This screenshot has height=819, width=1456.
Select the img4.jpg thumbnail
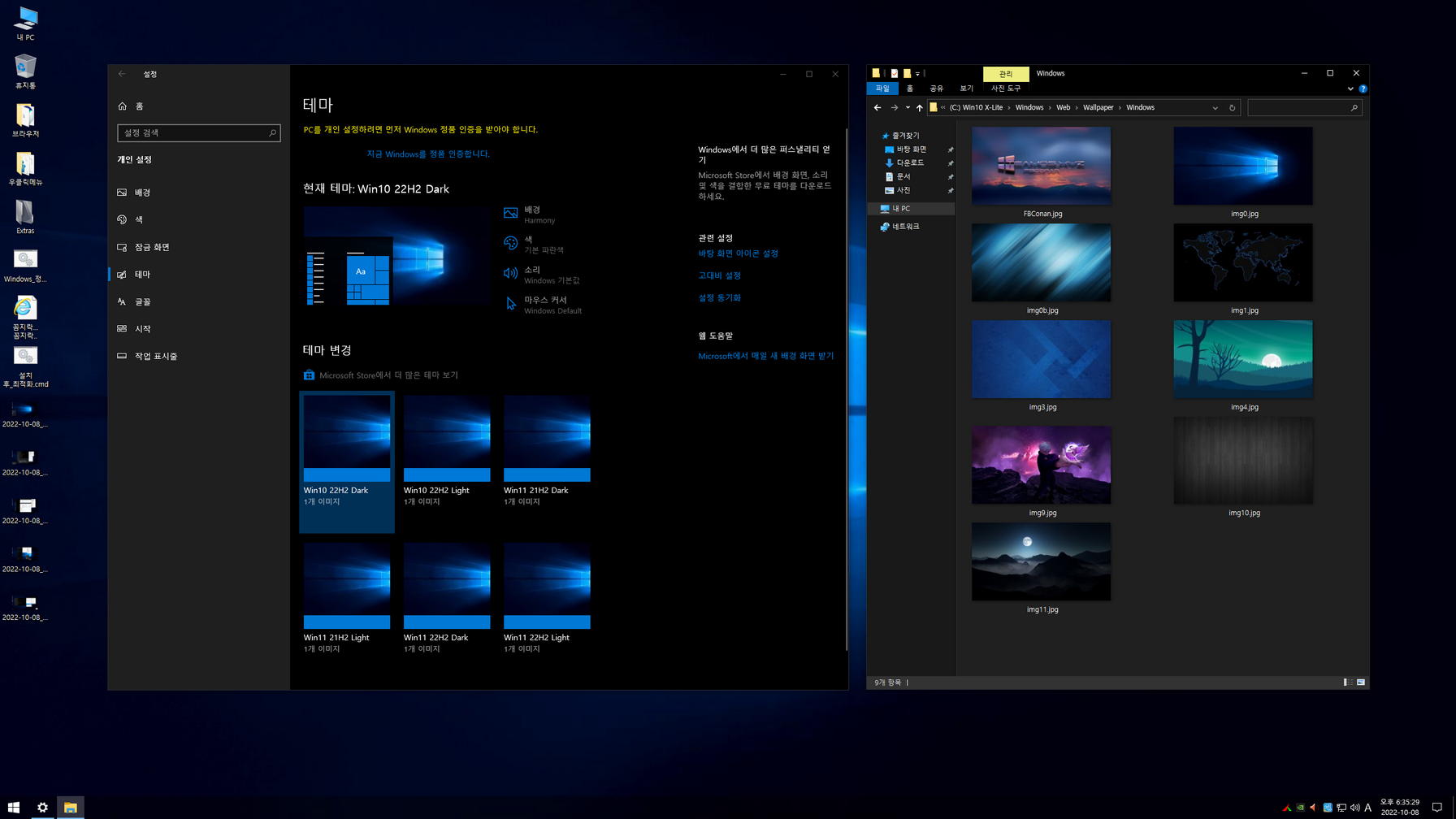1243,359
